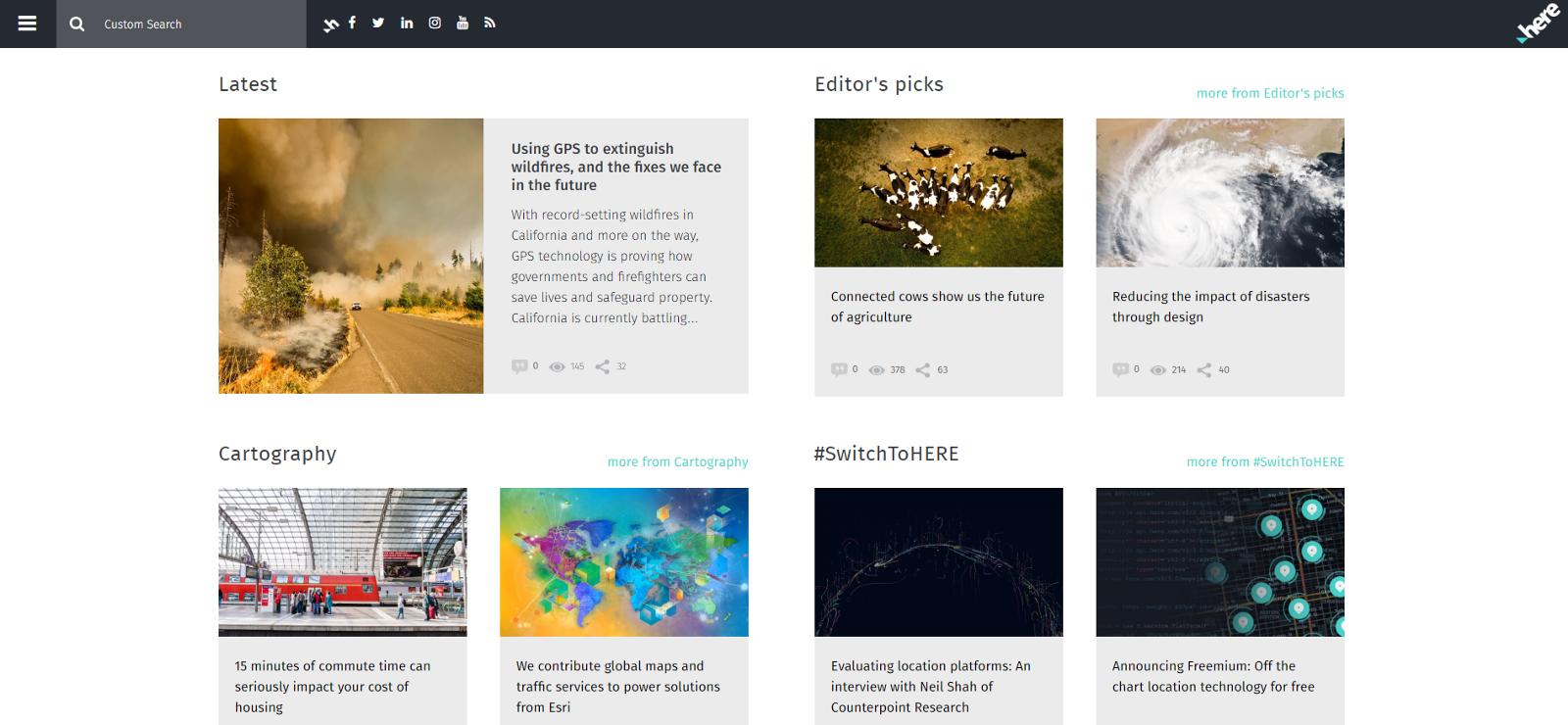Open the Instagram icon
The width and height of the screenshot is (1568, 725).
pos(435,23)
